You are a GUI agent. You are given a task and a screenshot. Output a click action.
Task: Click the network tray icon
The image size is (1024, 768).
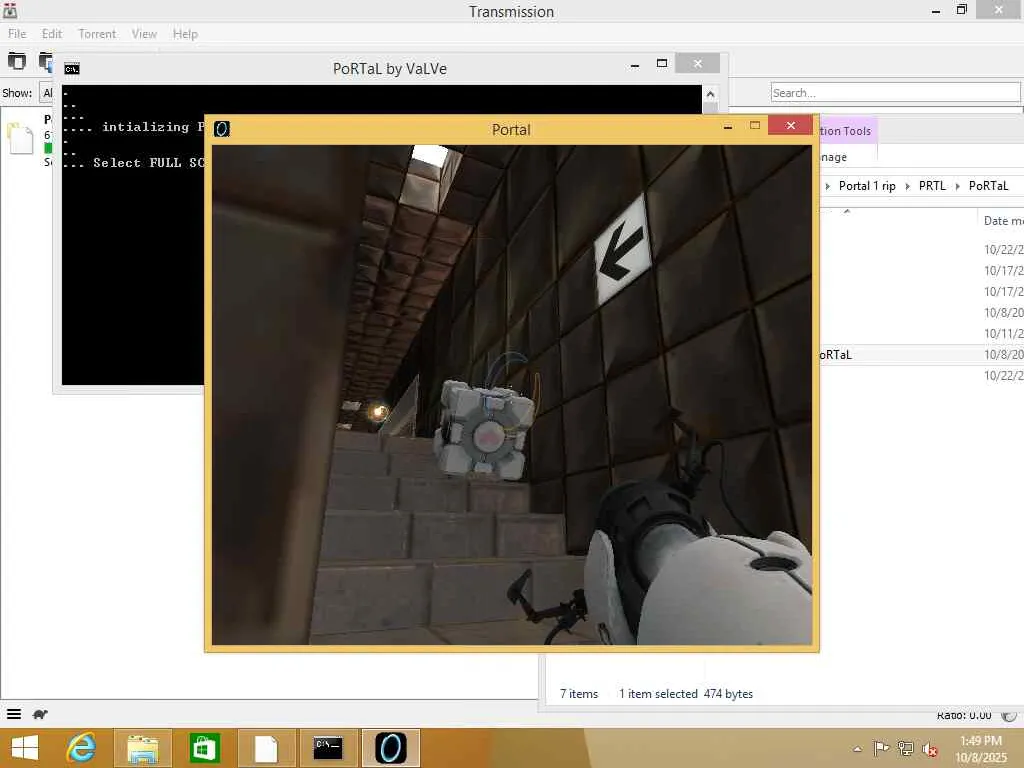[x=905, y=748]
